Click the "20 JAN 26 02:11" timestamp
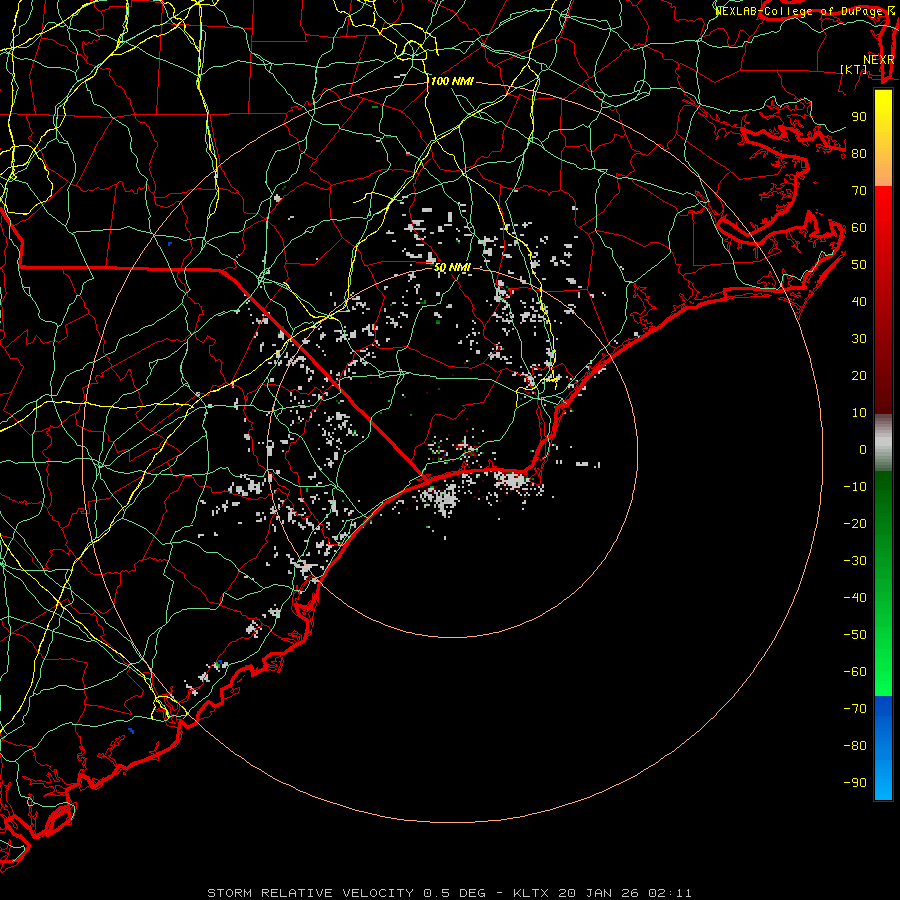Screen dimensions: 900x900 point(625,893)
